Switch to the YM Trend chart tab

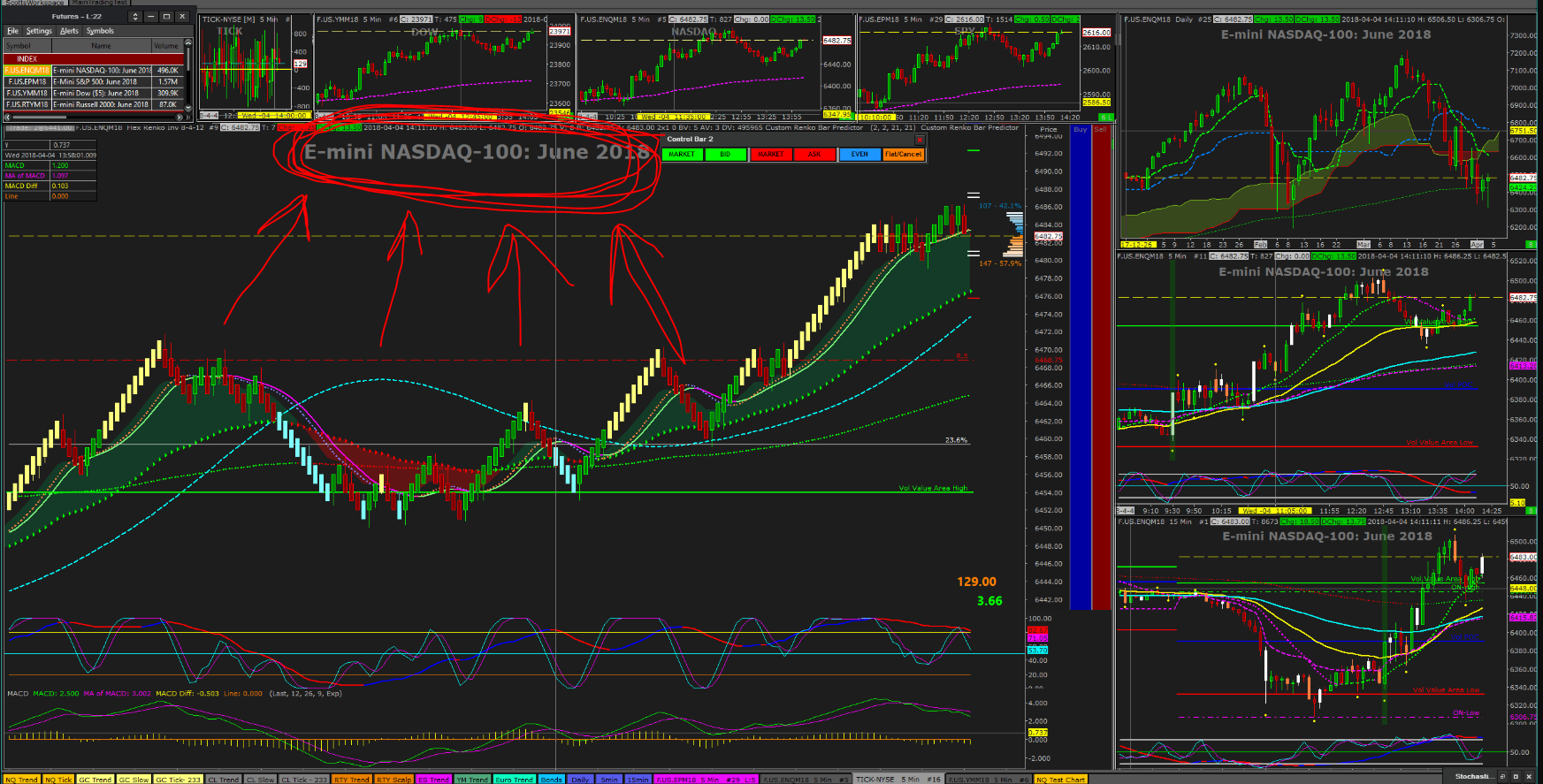tap(472, 780)
